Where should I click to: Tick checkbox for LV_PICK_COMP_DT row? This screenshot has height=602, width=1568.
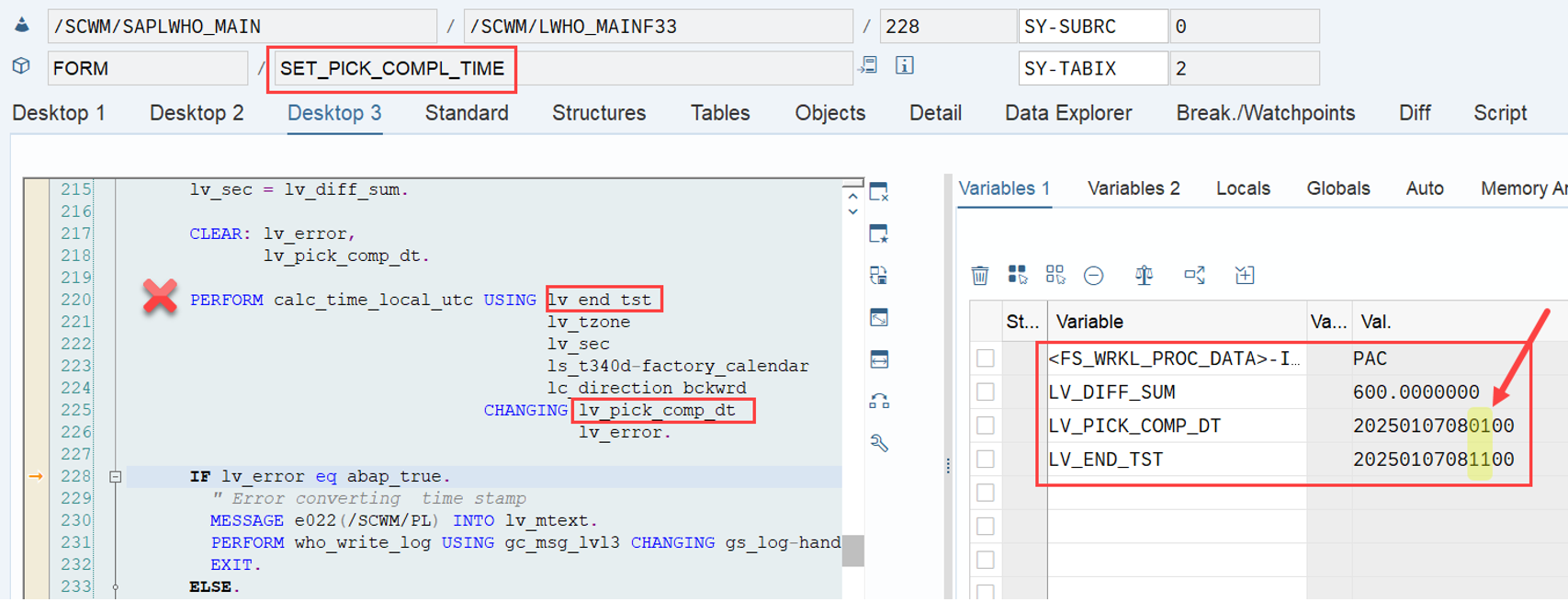tap(986, 426)
